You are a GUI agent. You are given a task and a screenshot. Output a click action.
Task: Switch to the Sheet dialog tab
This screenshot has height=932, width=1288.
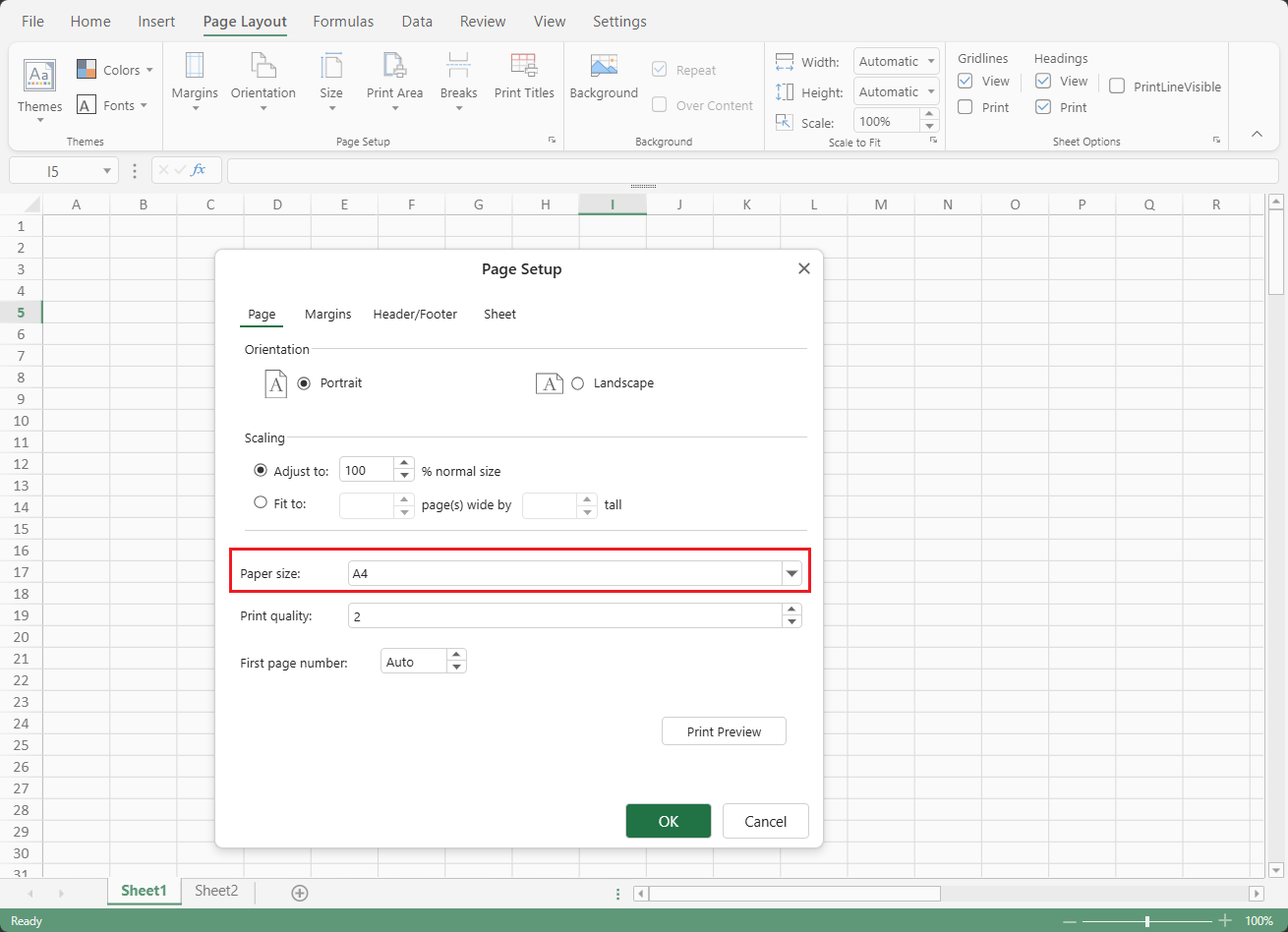499,315
